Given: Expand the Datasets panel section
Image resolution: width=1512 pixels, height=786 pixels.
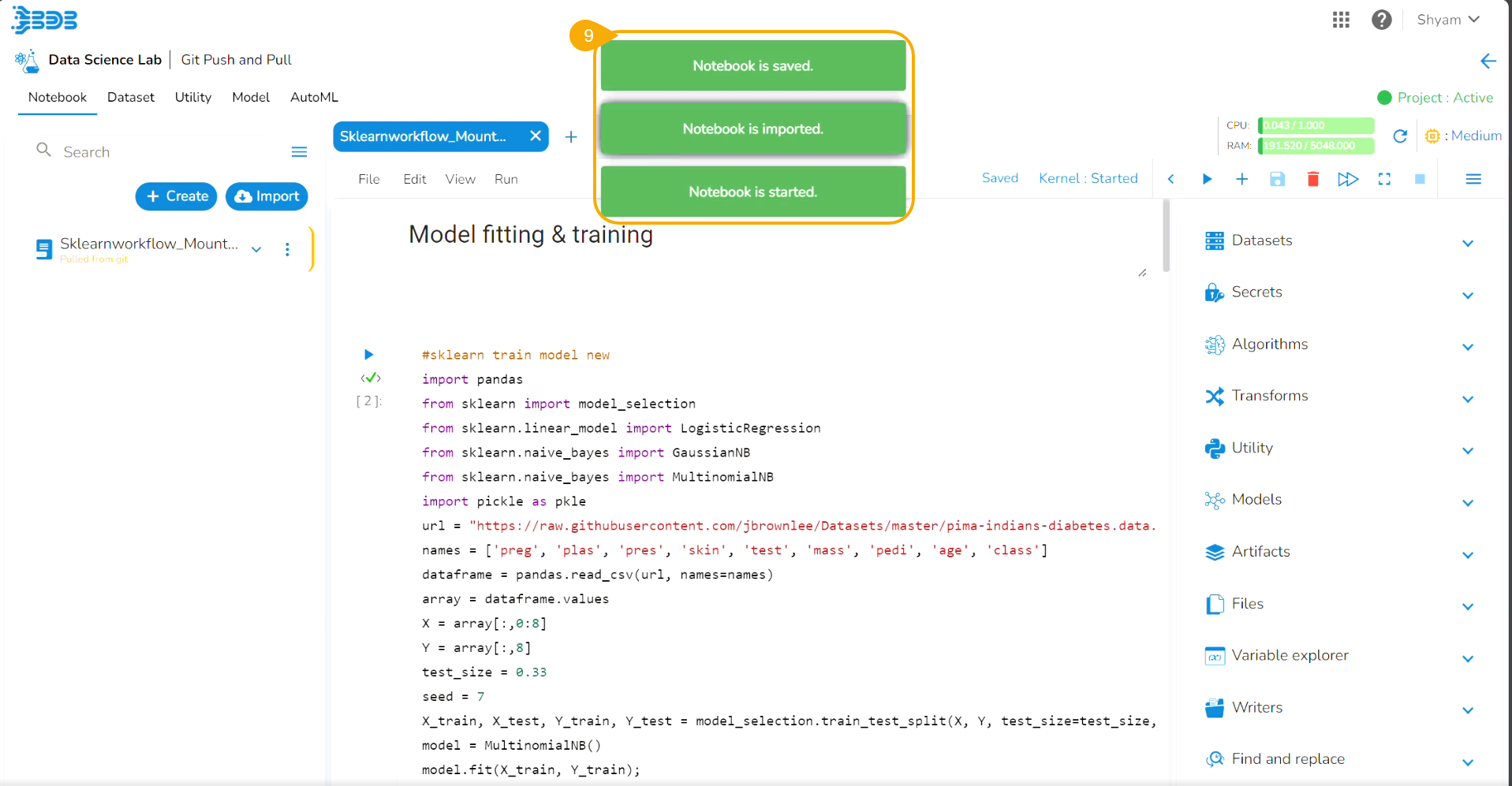Looking at the screenshot, I should [1467, 242].
